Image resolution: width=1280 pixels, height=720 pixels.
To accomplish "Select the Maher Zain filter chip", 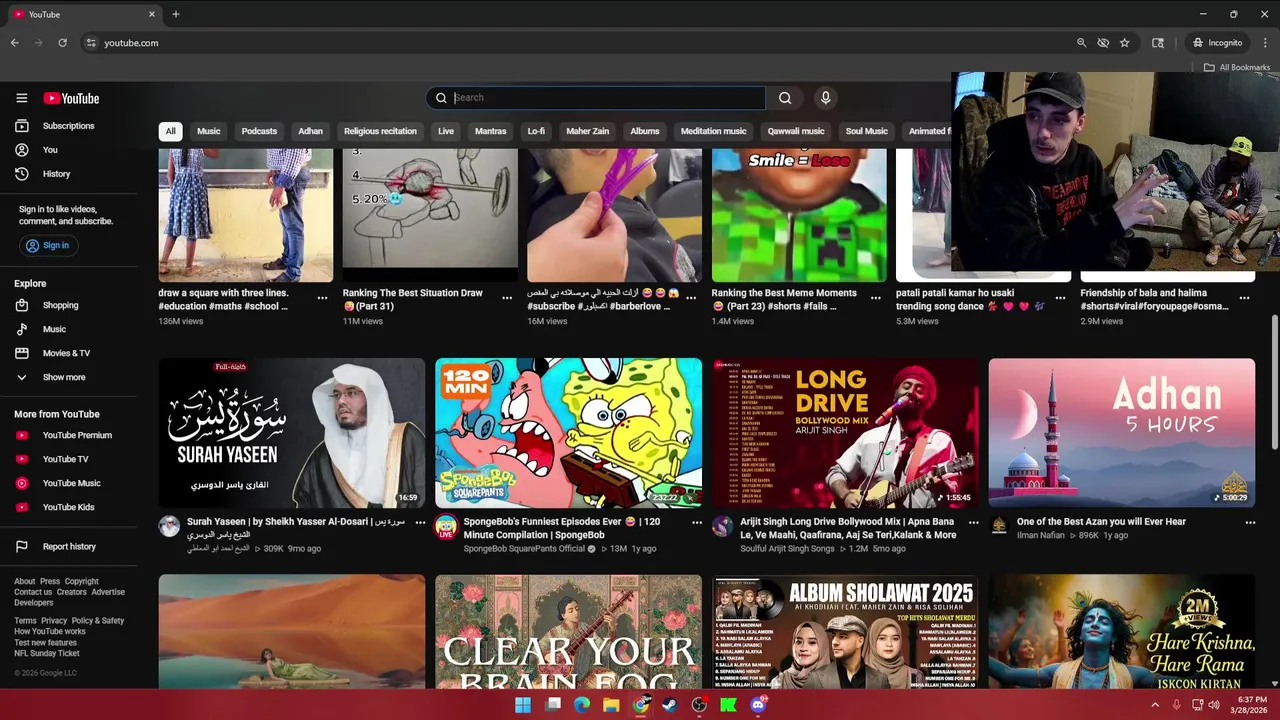I will [587, 131].
